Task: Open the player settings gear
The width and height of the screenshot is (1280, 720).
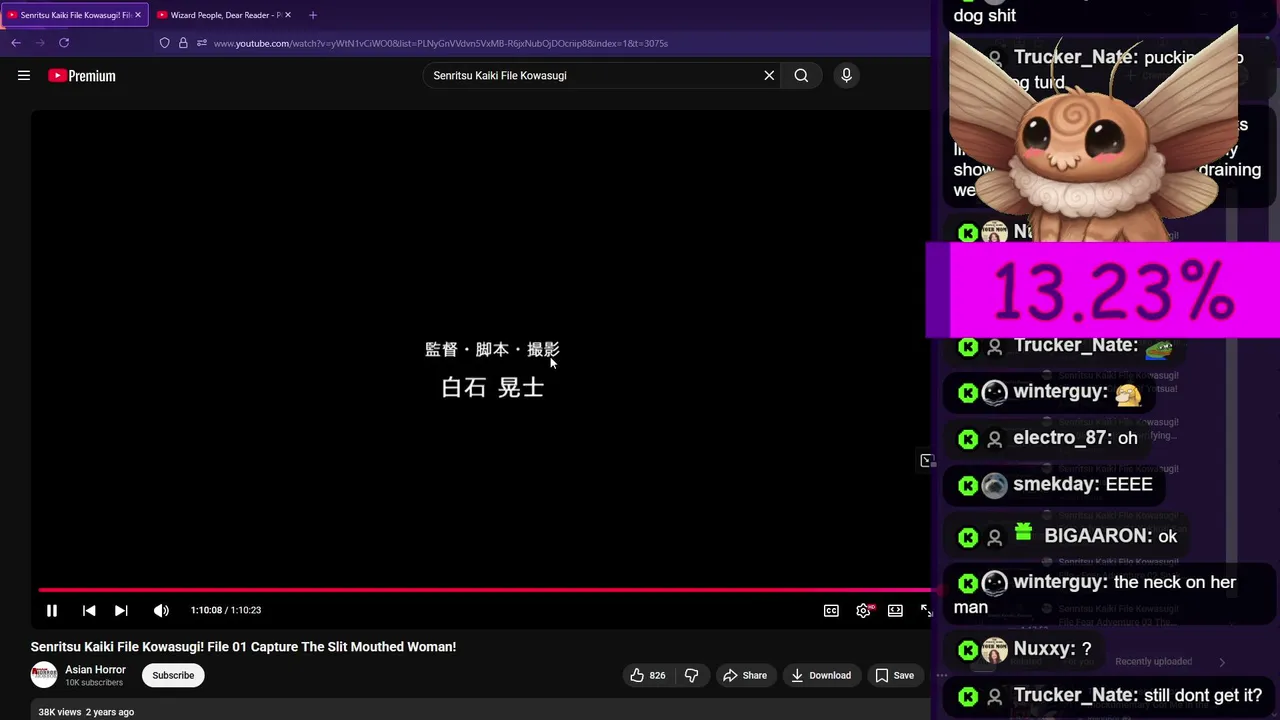Action: coord(863,610)
